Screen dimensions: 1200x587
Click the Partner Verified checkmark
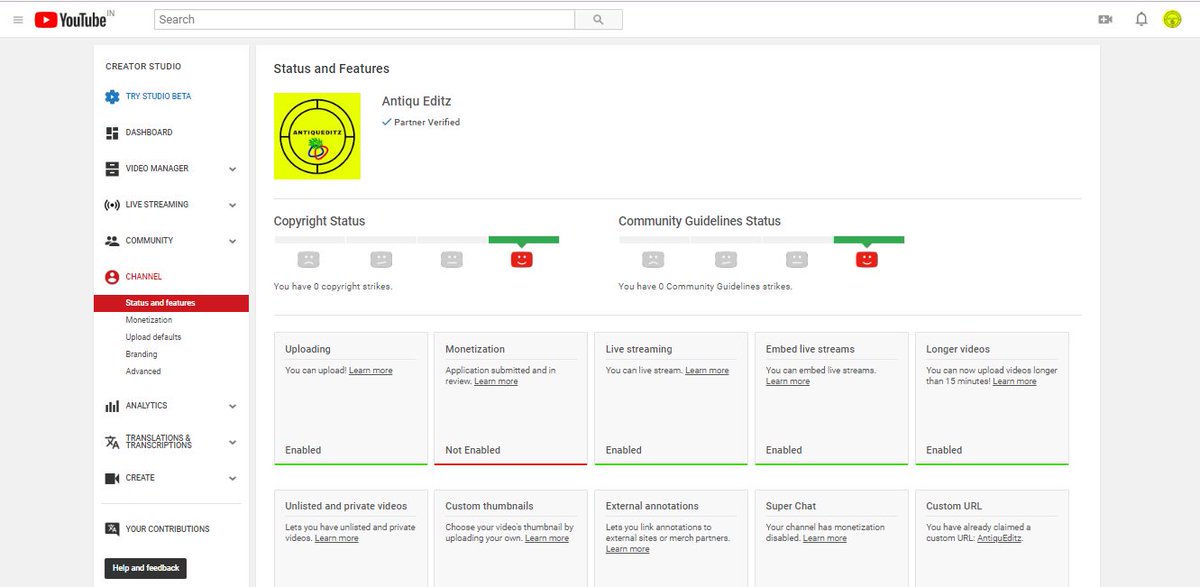[387, 122]
